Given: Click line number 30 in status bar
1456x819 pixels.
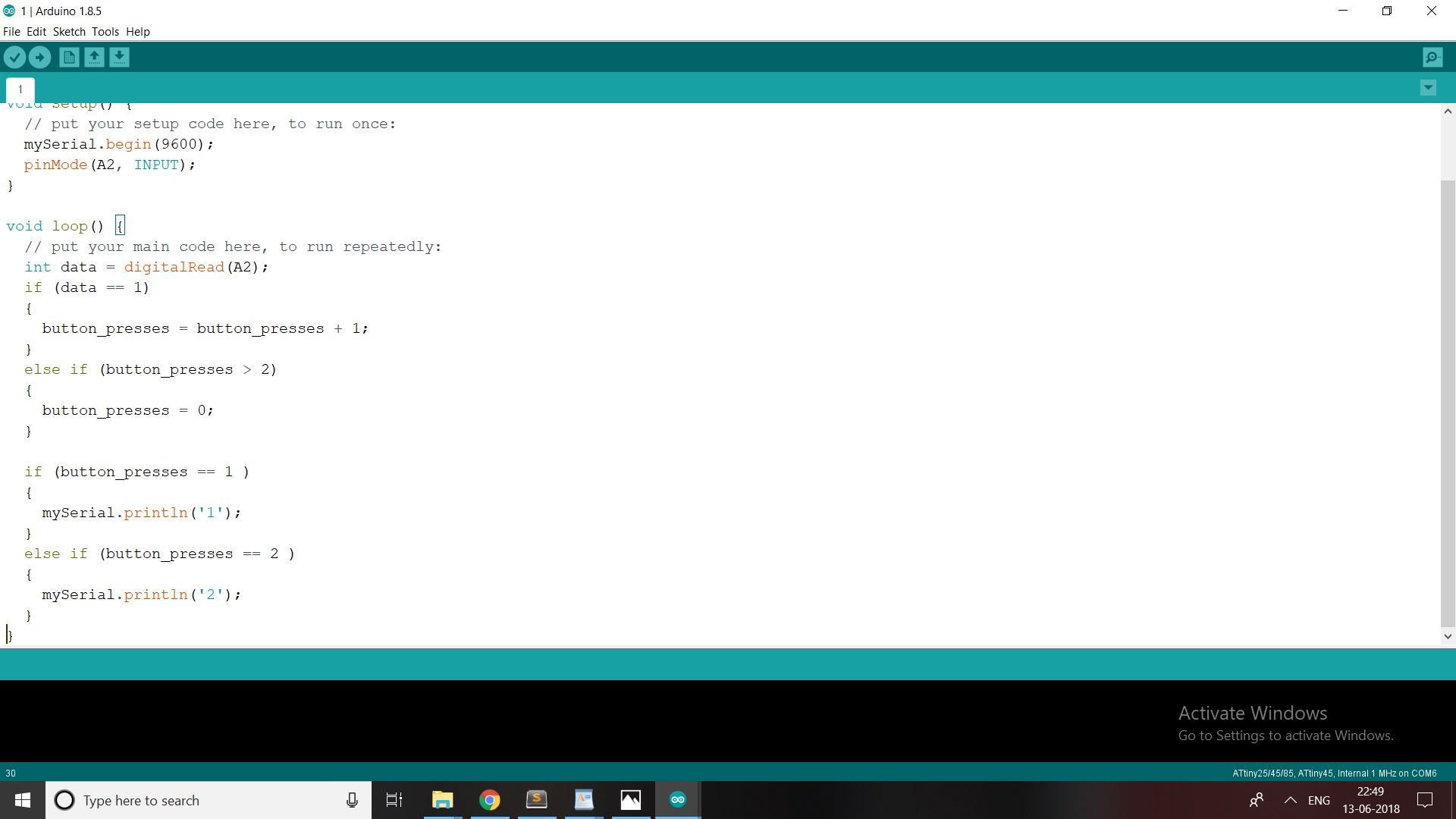Looking at the screenshot, I should tap(11, 773).
